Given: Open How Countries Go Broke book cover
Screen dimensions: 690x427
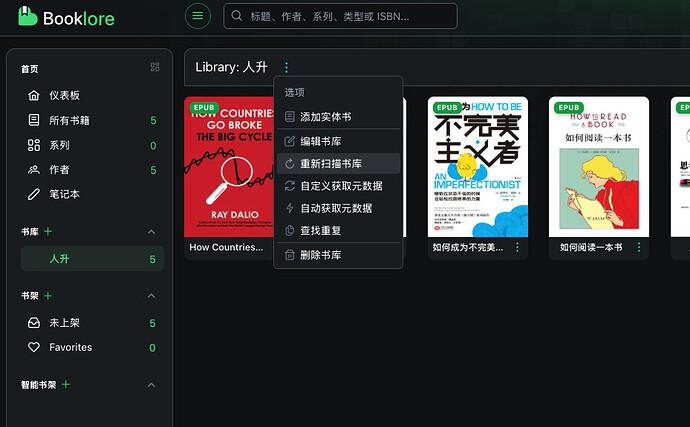Looking at the screenshot, I should click(229, 167).
